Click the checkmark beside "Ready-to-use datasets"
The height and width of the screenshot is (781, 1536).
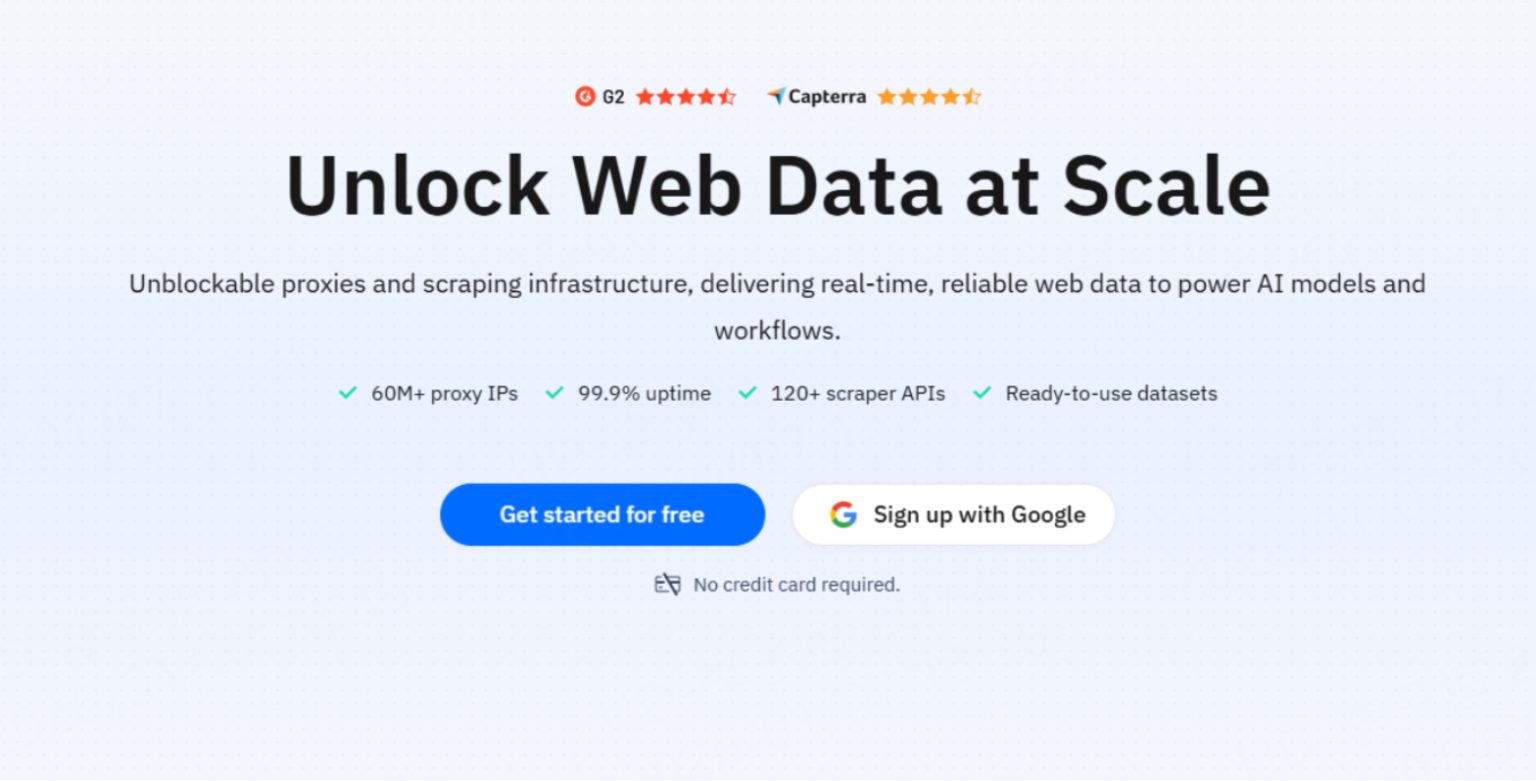click(x=984, y=393)
